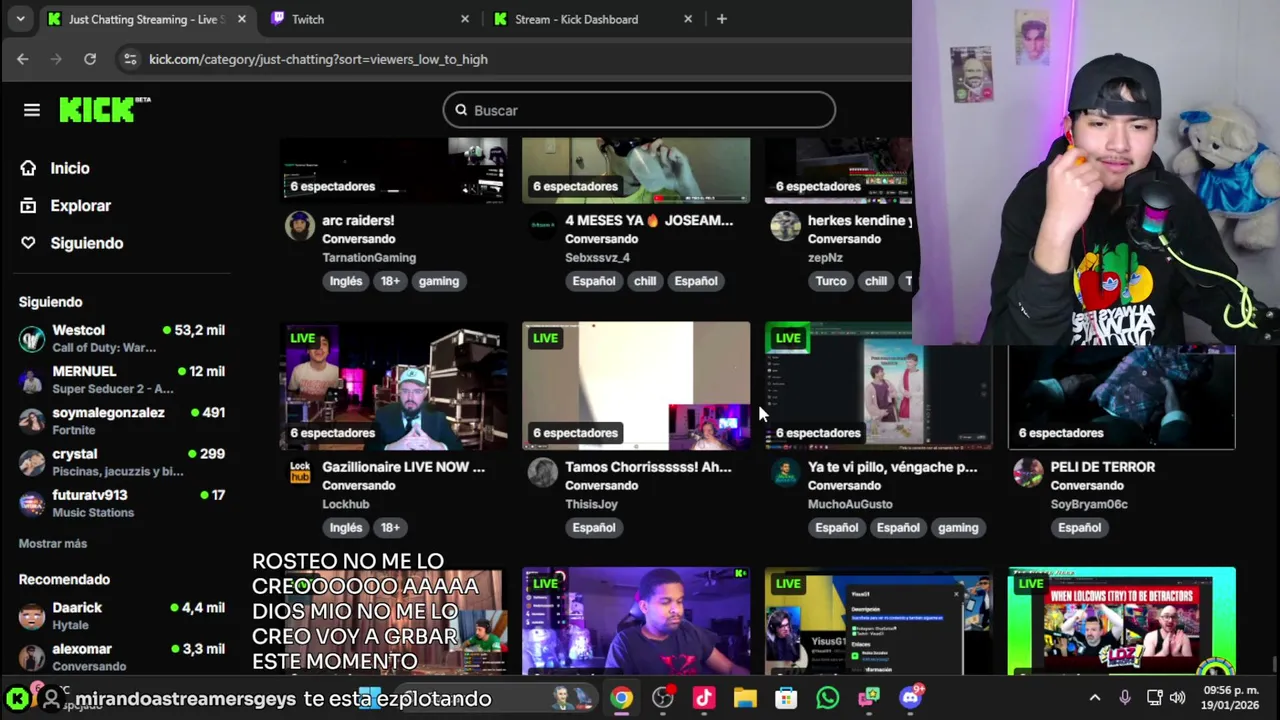The height and width of the screenshot is (720, 1280).
Task: Select the Just Chatting Streaming tab
Action: [146, 19]
